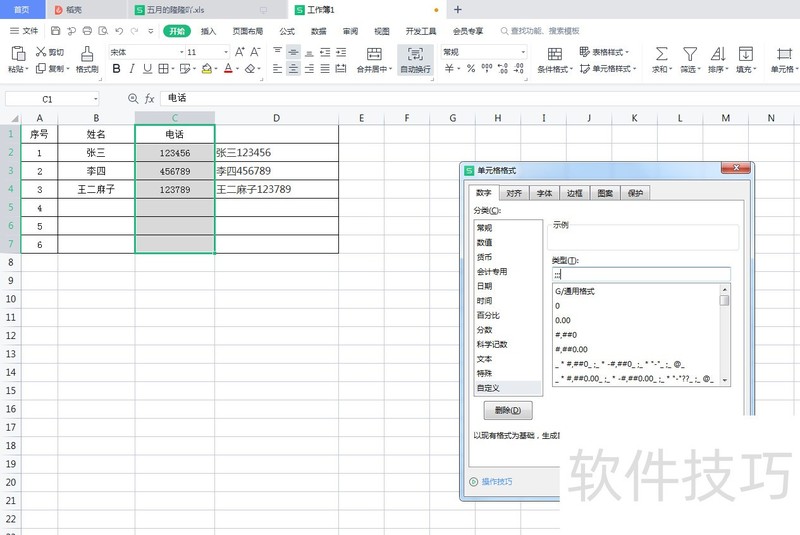Switch to the View (视图) tab
The image size is (800, 535).
pyautogui.click(x=382, y=31)
